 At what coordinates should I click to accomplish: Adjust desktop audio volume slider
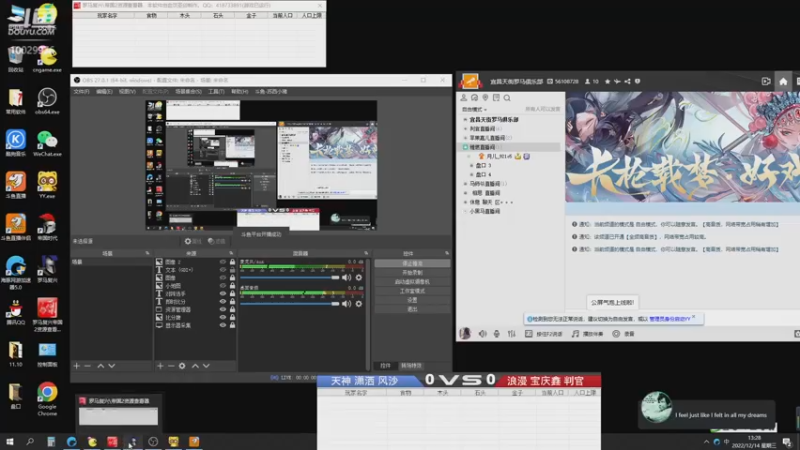(x=290, y=304)
